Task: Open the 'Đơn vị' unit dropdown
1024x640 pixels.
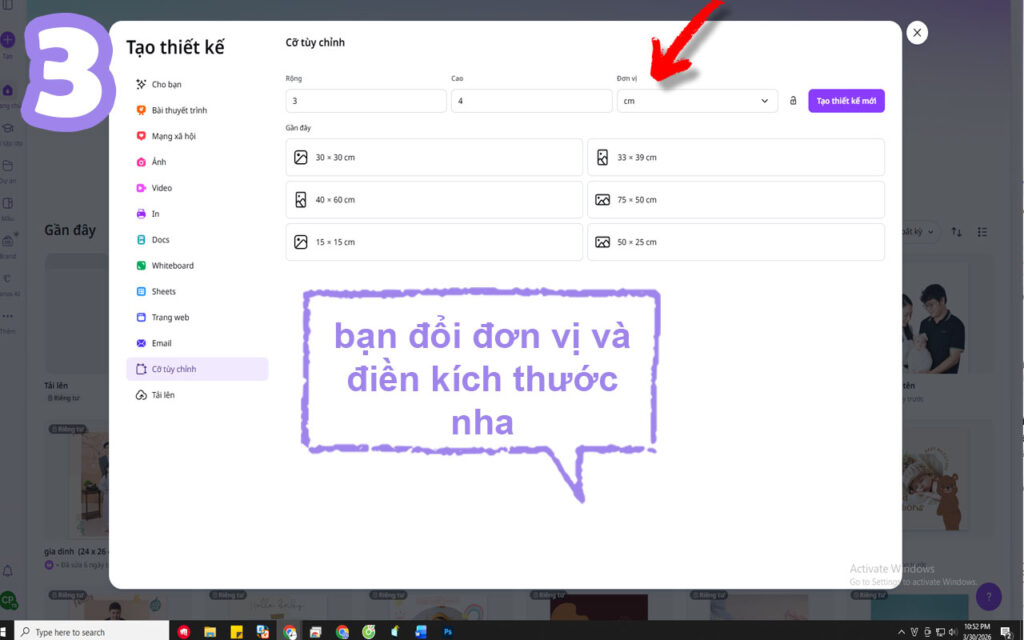Action: (x=697, y=101)
